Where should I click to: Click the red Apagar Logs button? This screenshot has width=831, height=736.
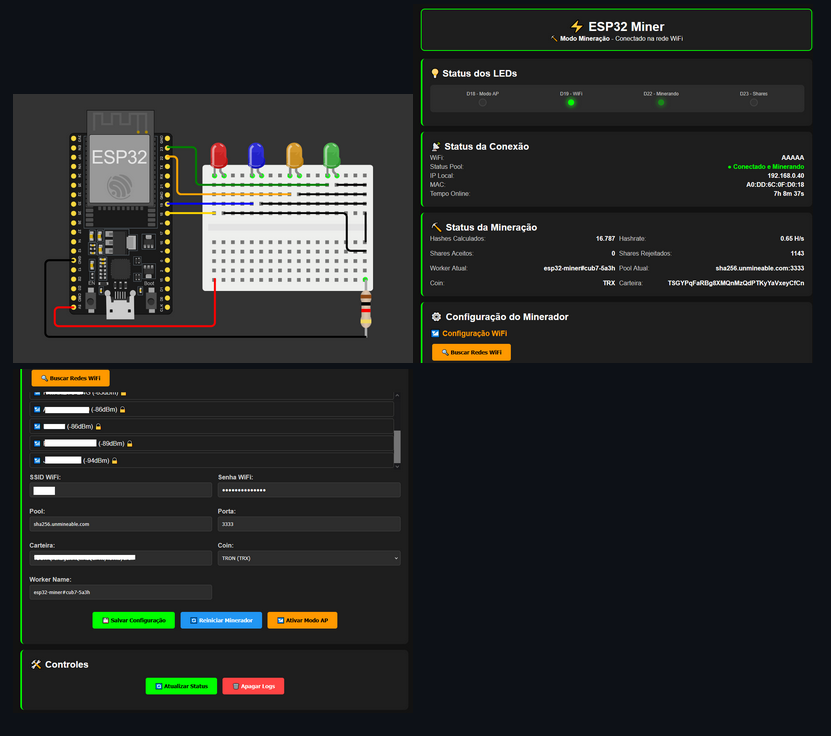coord(253,686)
